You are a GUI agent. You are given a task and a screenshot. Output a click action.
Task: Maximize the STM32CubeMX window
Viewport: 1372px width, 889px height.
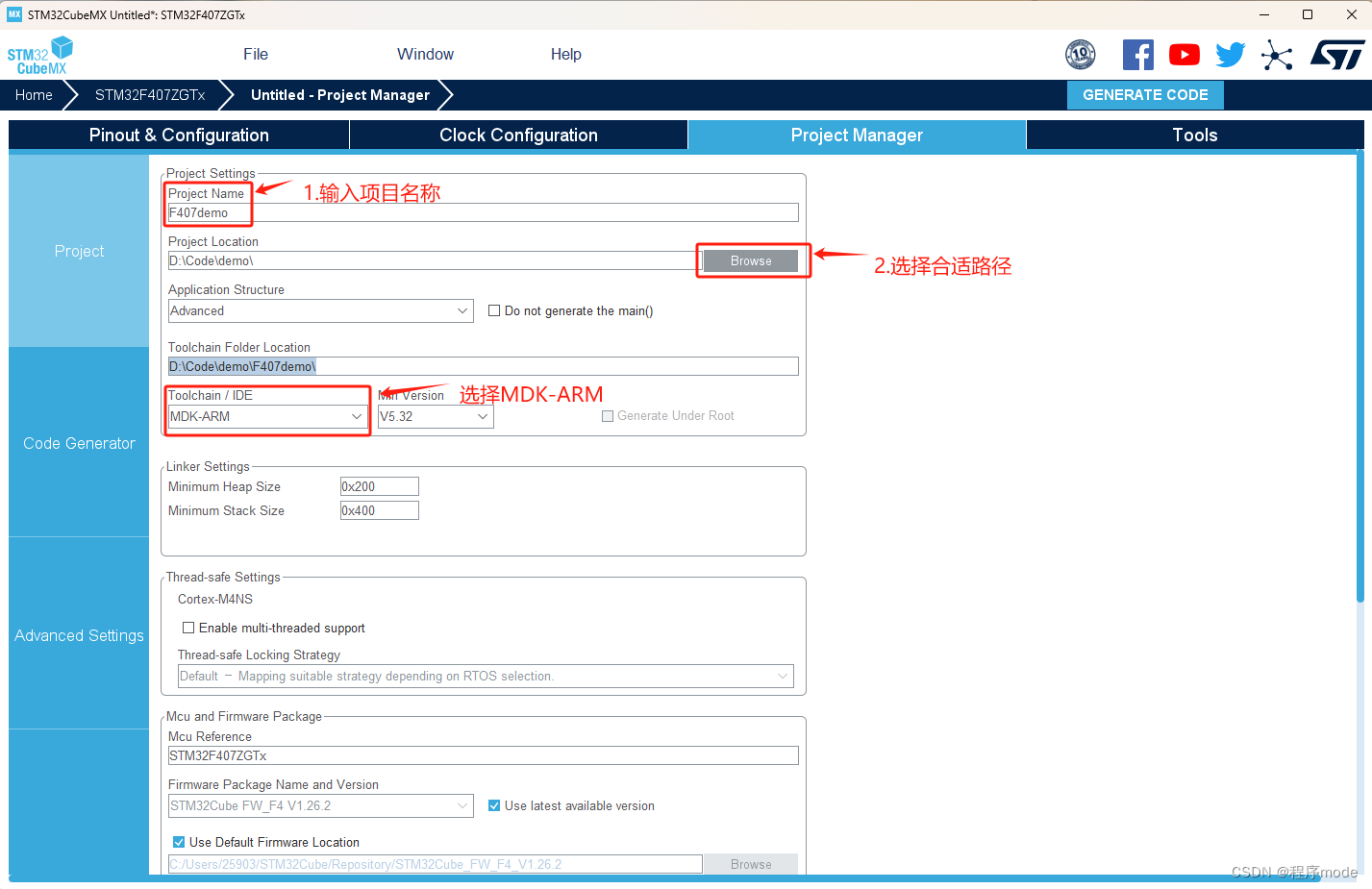click(1308, 14)
